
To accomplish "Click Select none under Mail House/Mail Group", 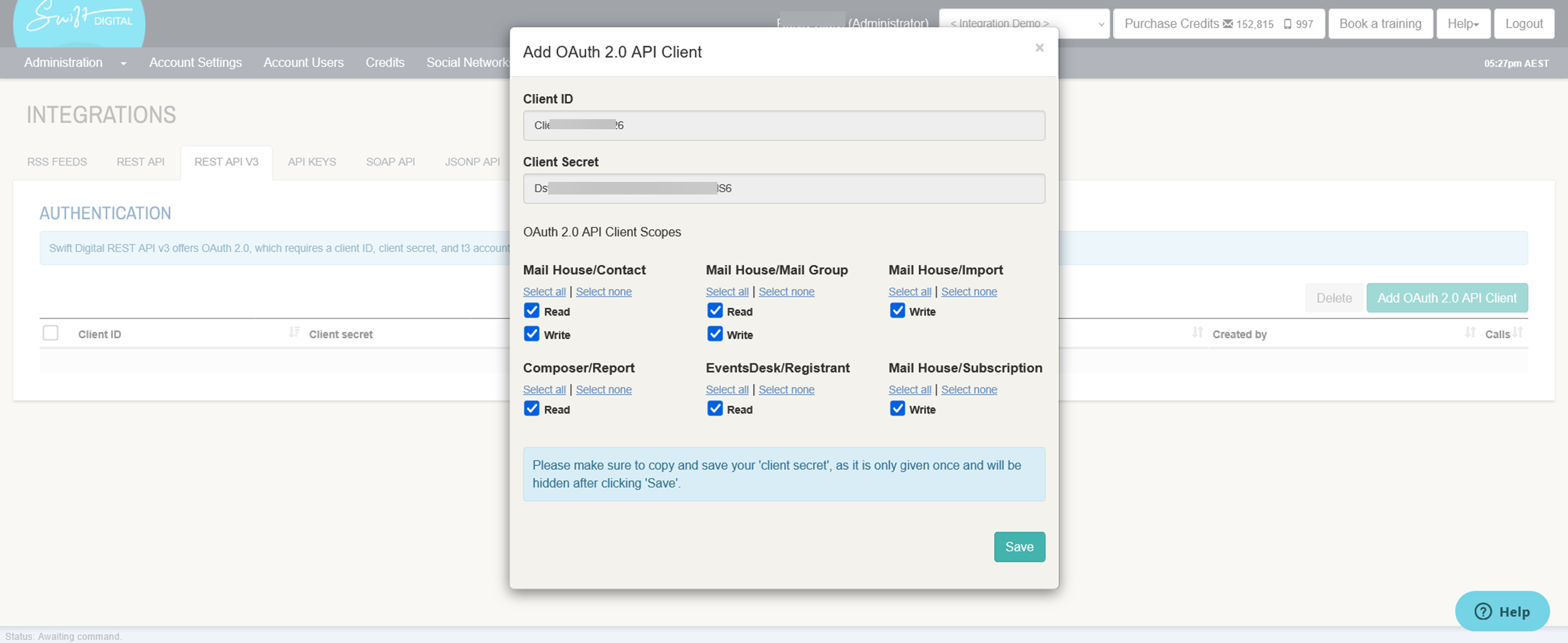I will click(x=787, y=292).
